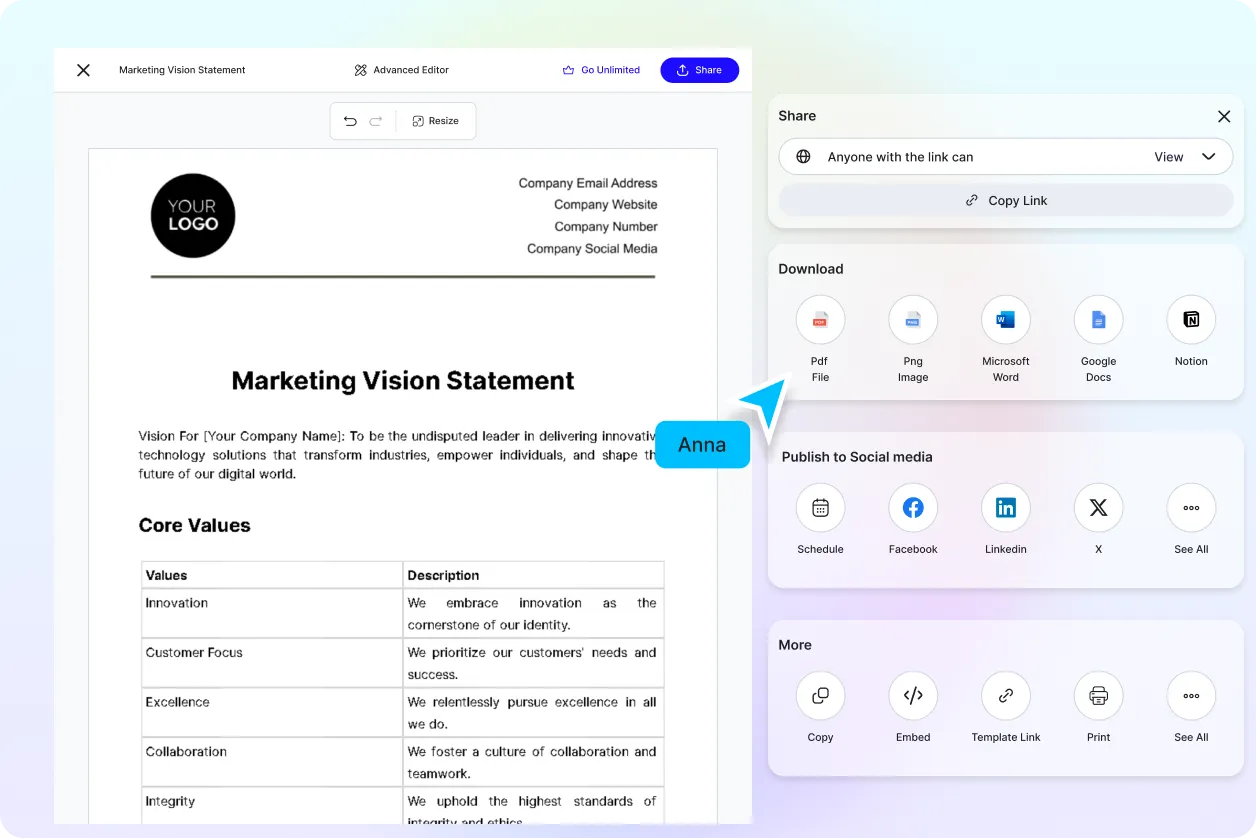Export to Google Docs

pyautogui.click(x=1098, y=320)
